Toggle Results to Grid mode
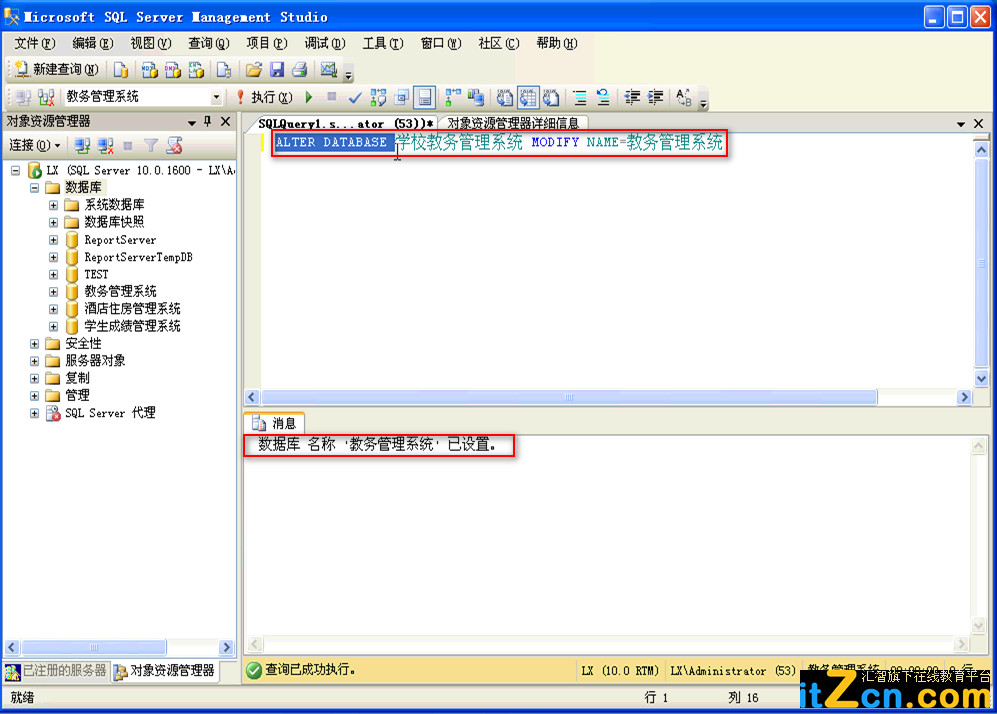 pyautogui.click(x=528, y=97)
